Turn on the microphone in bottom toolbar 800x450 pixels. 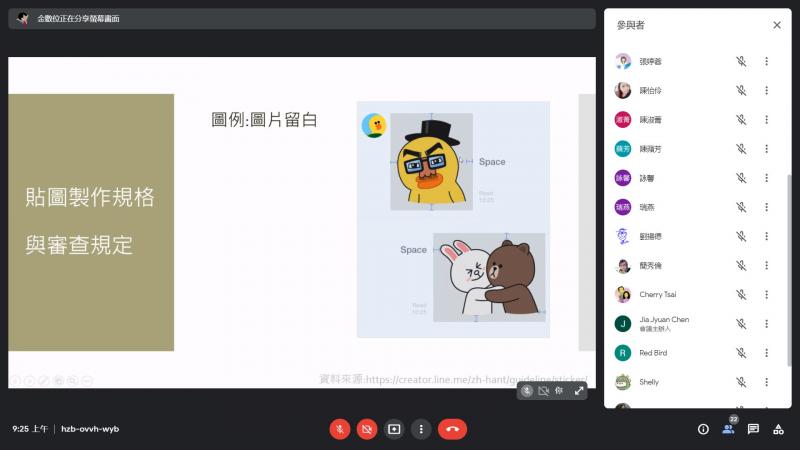pyautogui.click(x=340, y=429)
